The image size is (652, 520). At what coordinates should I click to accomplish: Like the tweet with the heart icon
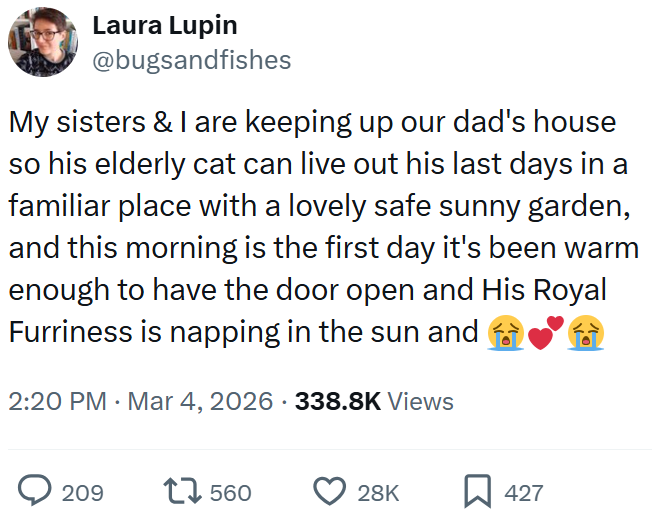point(330,492)
